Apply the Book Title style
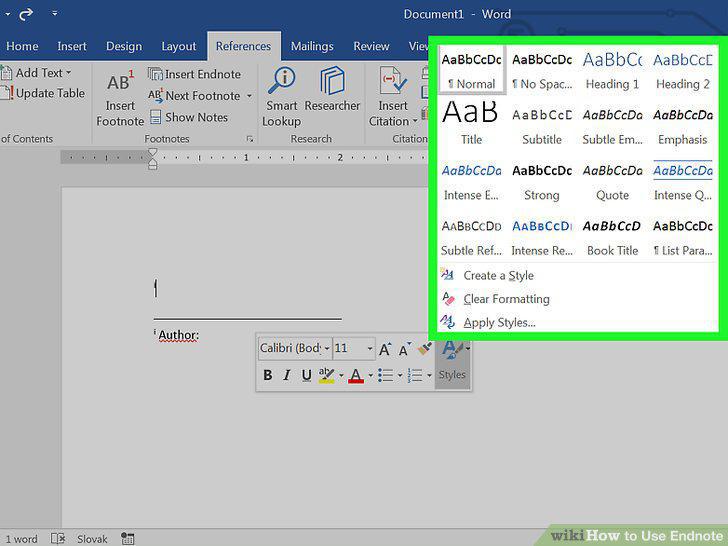The image size is (728, 546). coord(612,237)
